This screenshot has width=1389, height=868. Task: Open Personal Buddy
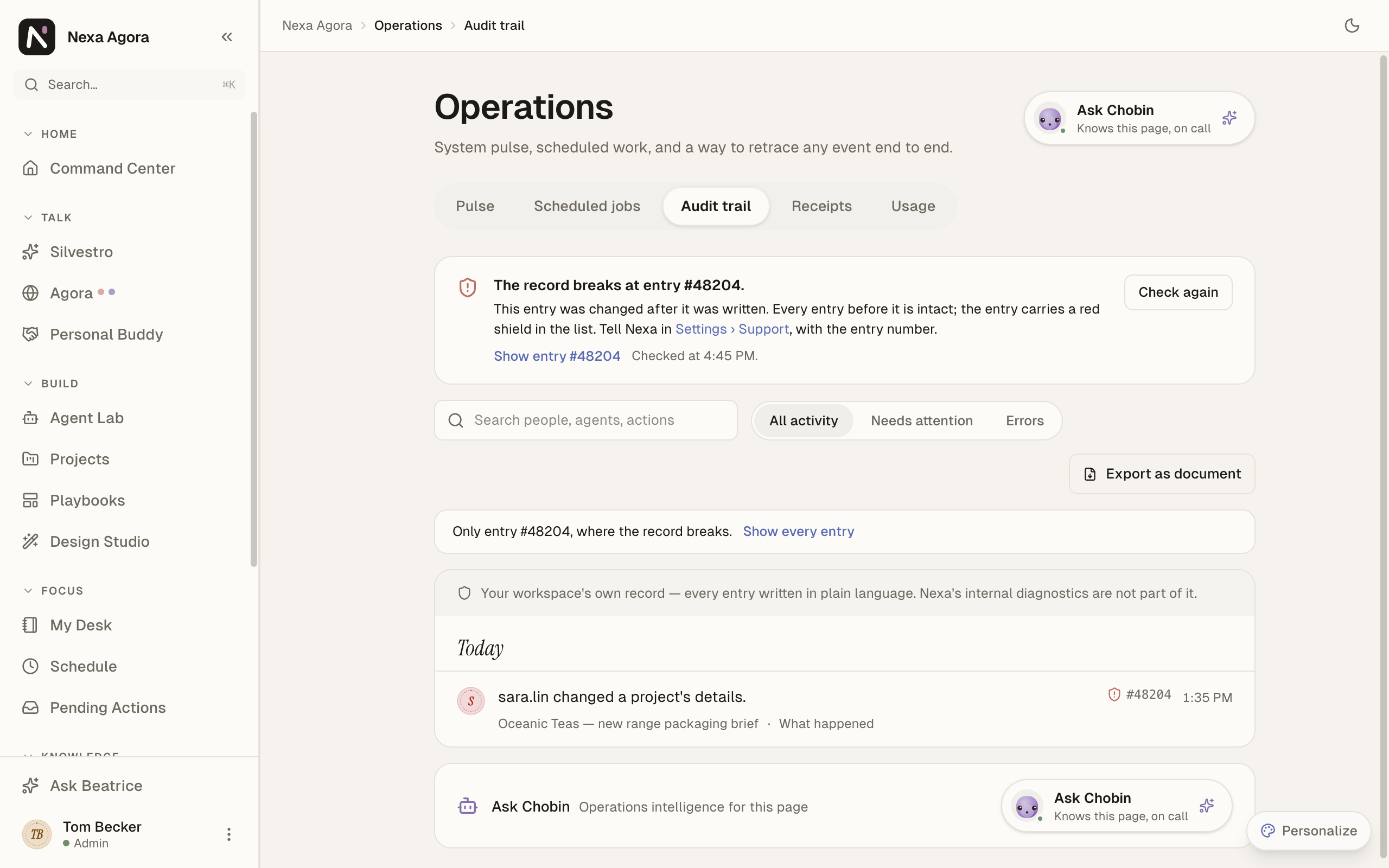129,334
